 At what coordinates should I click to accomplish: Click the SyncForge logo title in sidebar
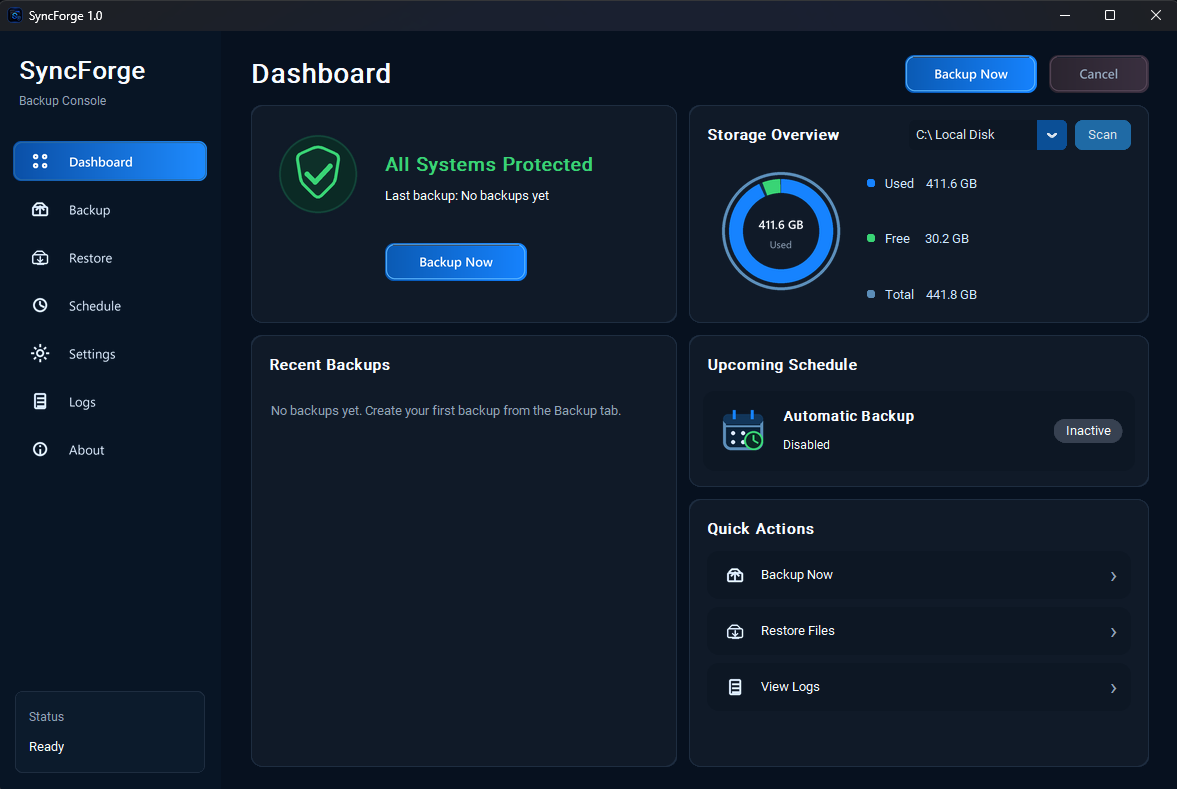[x=83, y=71]
